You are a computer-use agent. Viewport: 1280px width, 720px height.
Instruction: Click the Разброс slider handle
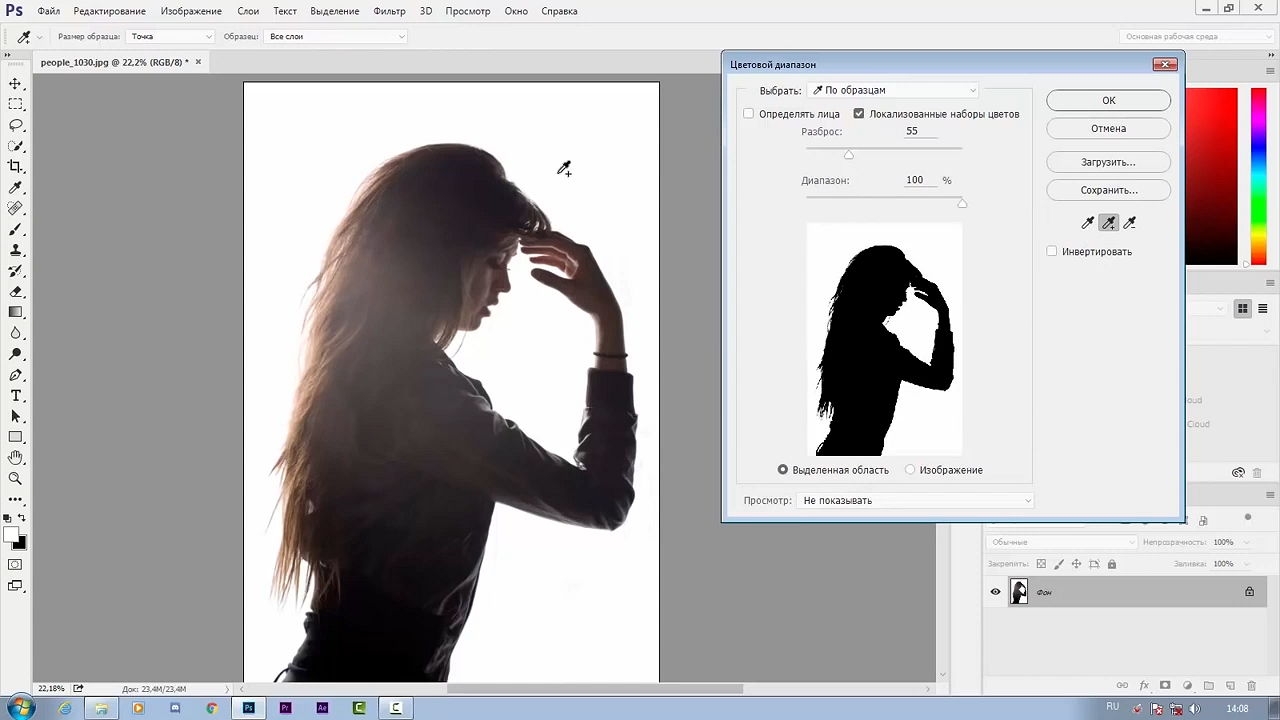[849, 154]
